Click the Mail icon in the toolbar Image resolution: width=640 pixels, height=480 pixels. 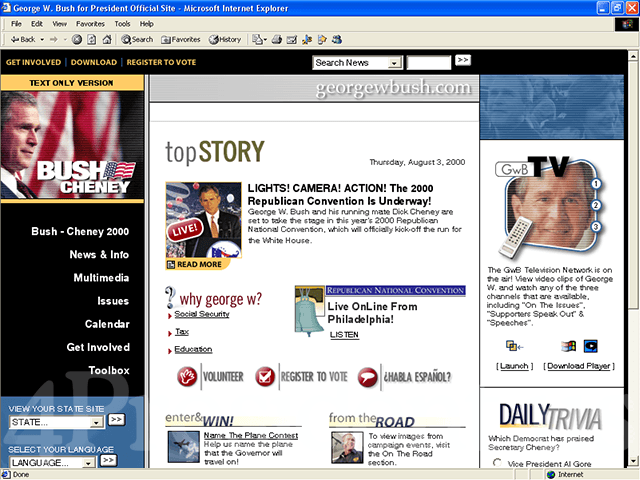pos(259,40)
